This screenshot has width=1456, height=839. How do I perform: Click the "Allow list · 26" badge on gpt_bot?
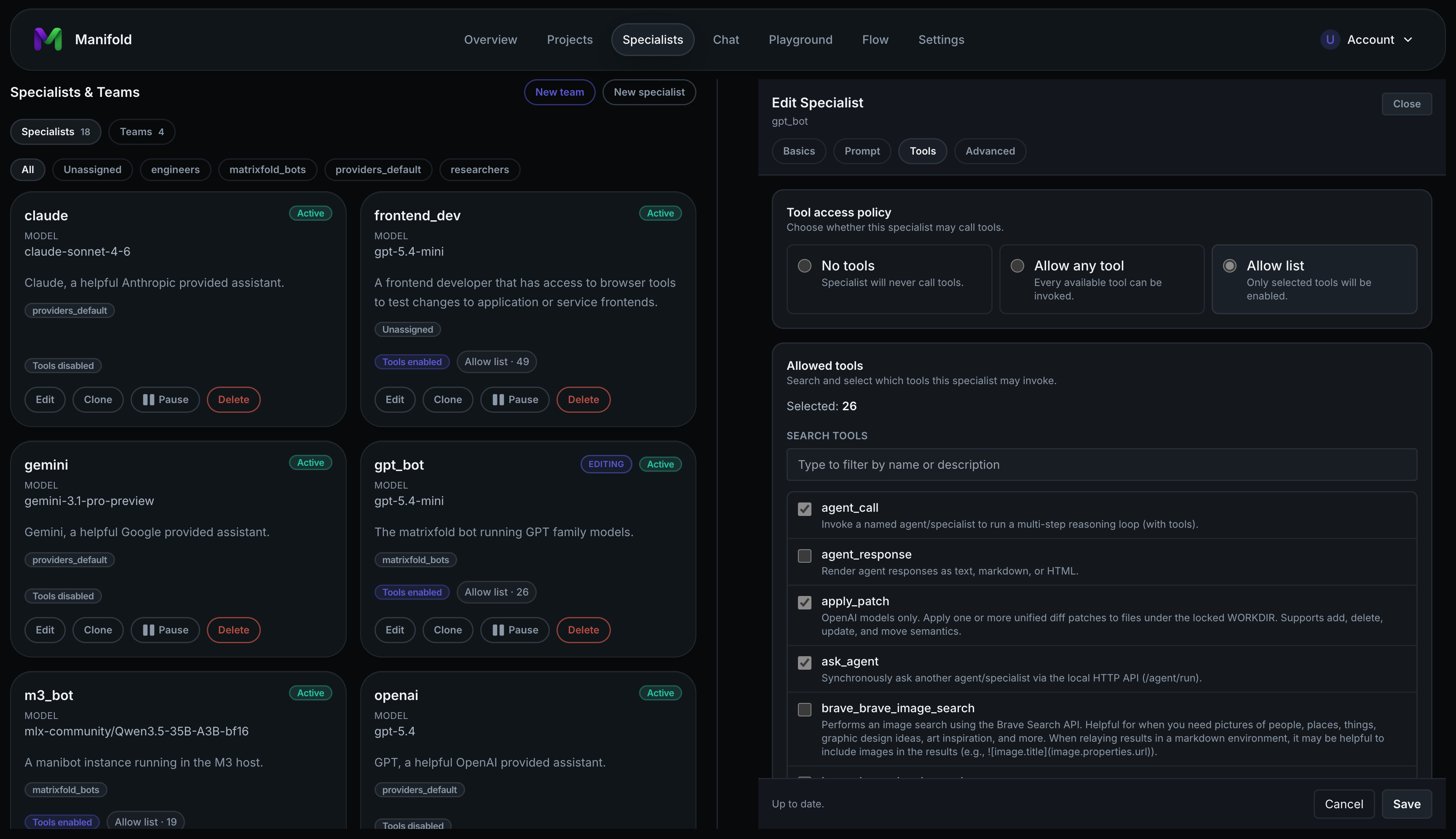[x=496, y=592]
